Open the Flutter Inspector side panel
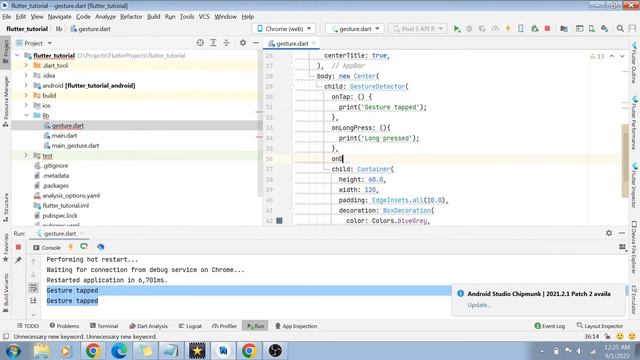This screenshot has width=640, height=360. click(634, 185)
